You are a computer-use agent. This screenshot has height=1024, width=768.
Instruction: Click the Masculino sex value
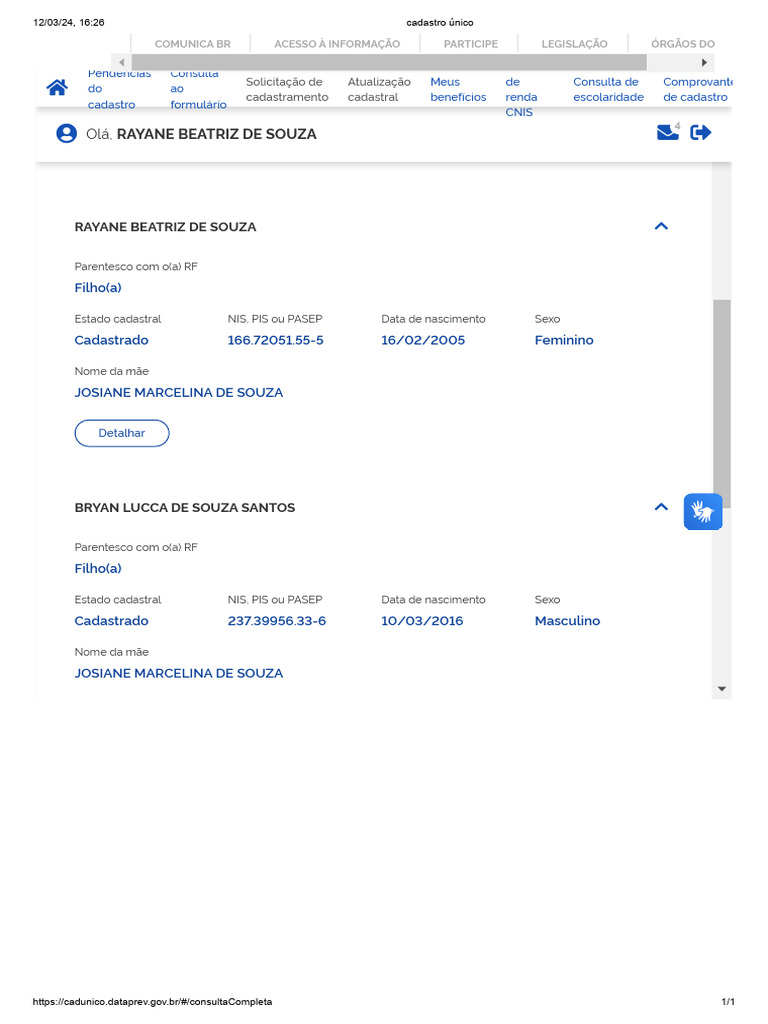(567, 621)
